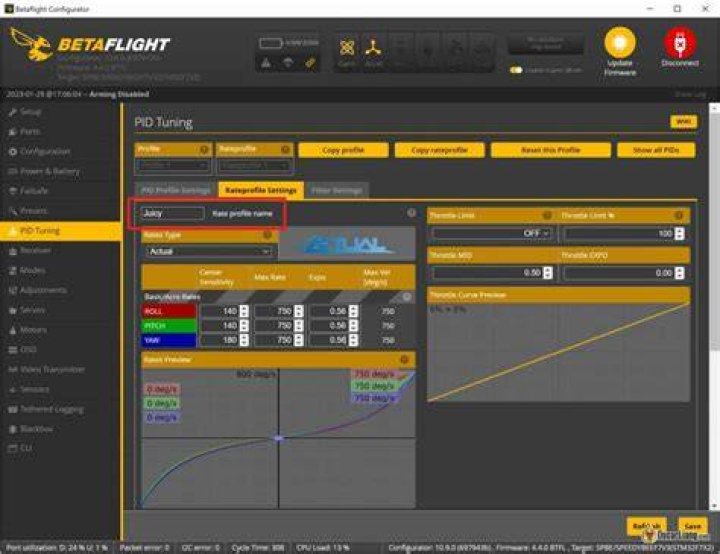Click the Show all PIDs button
Viewport: 720px width, 554px height.
(656, 150)
